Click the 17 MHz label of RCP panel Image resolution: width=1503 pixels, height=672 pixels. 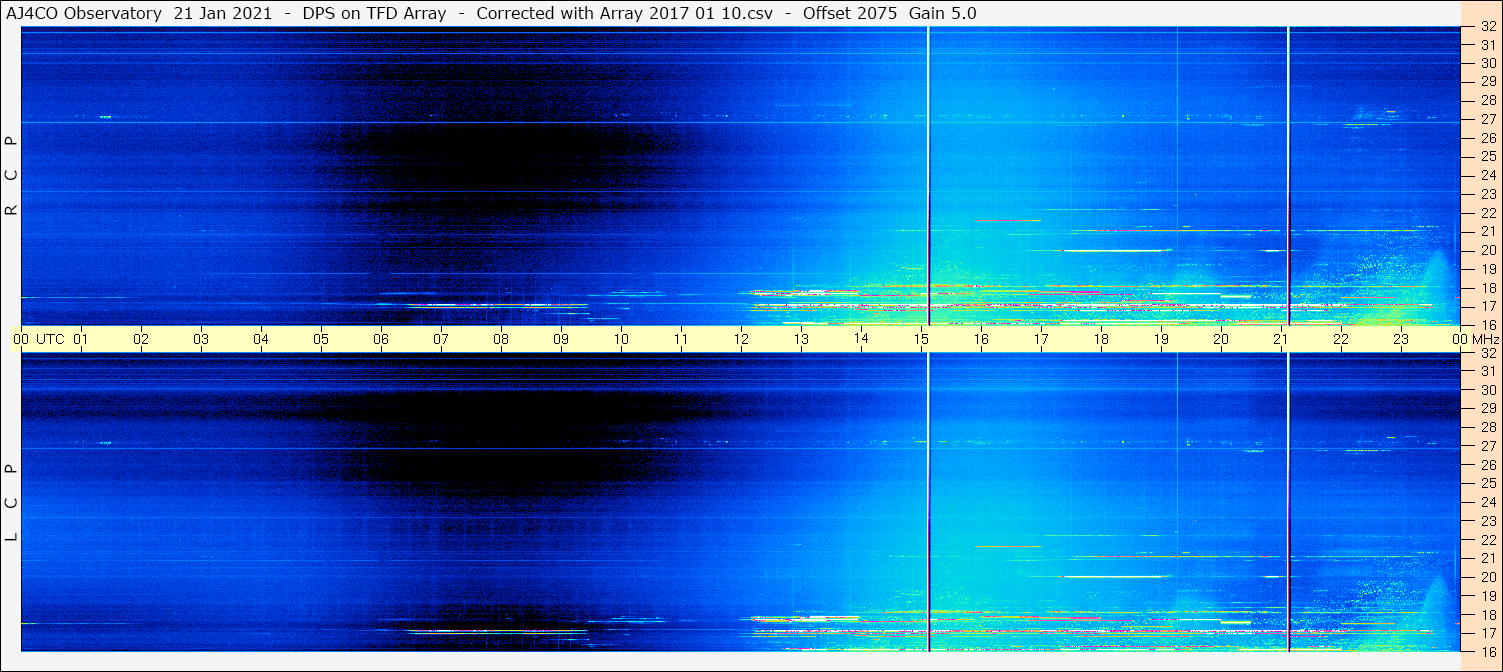(x=1488, y=306)
